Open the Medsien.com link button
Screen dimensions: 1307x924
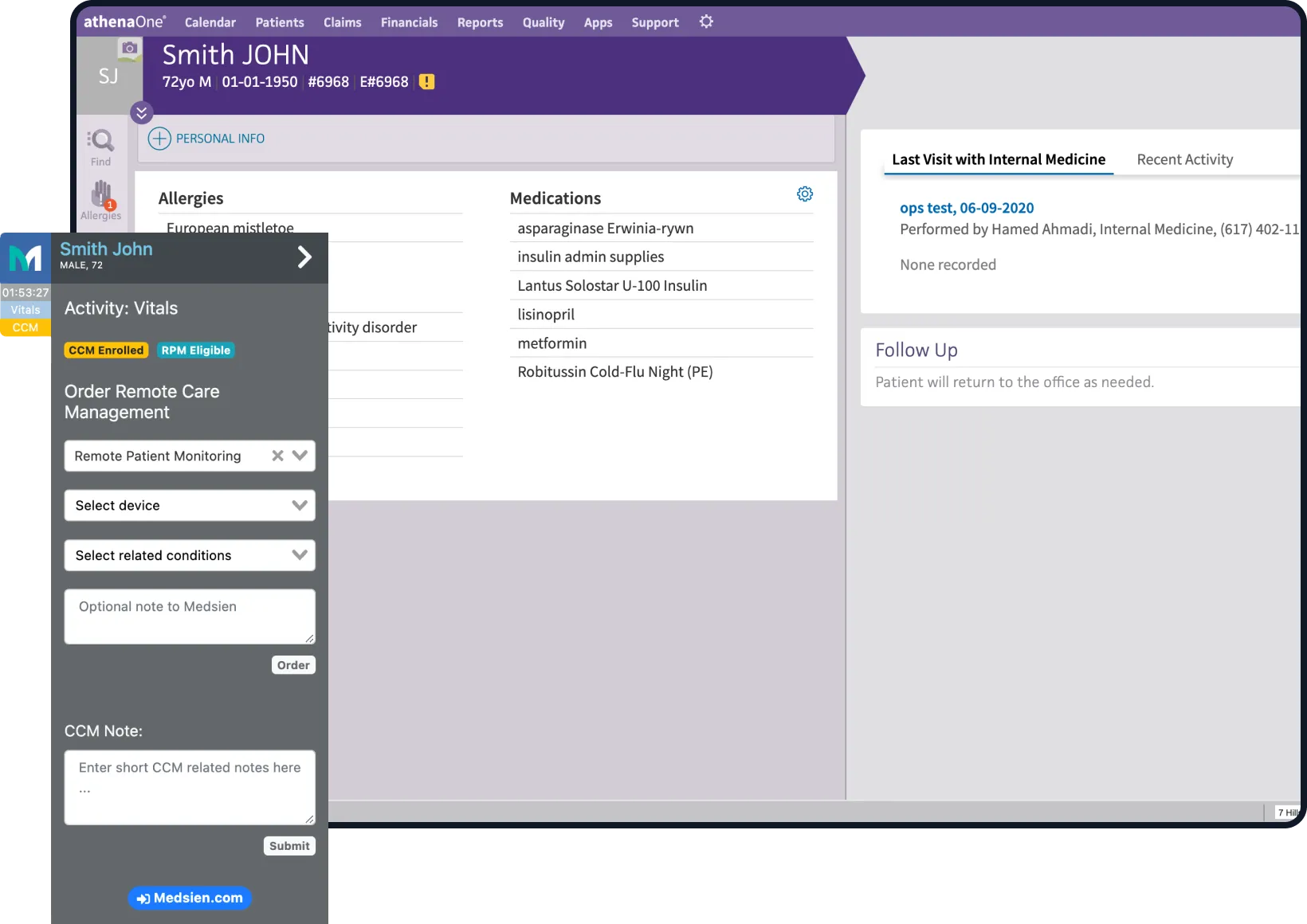tap(190, 899)
